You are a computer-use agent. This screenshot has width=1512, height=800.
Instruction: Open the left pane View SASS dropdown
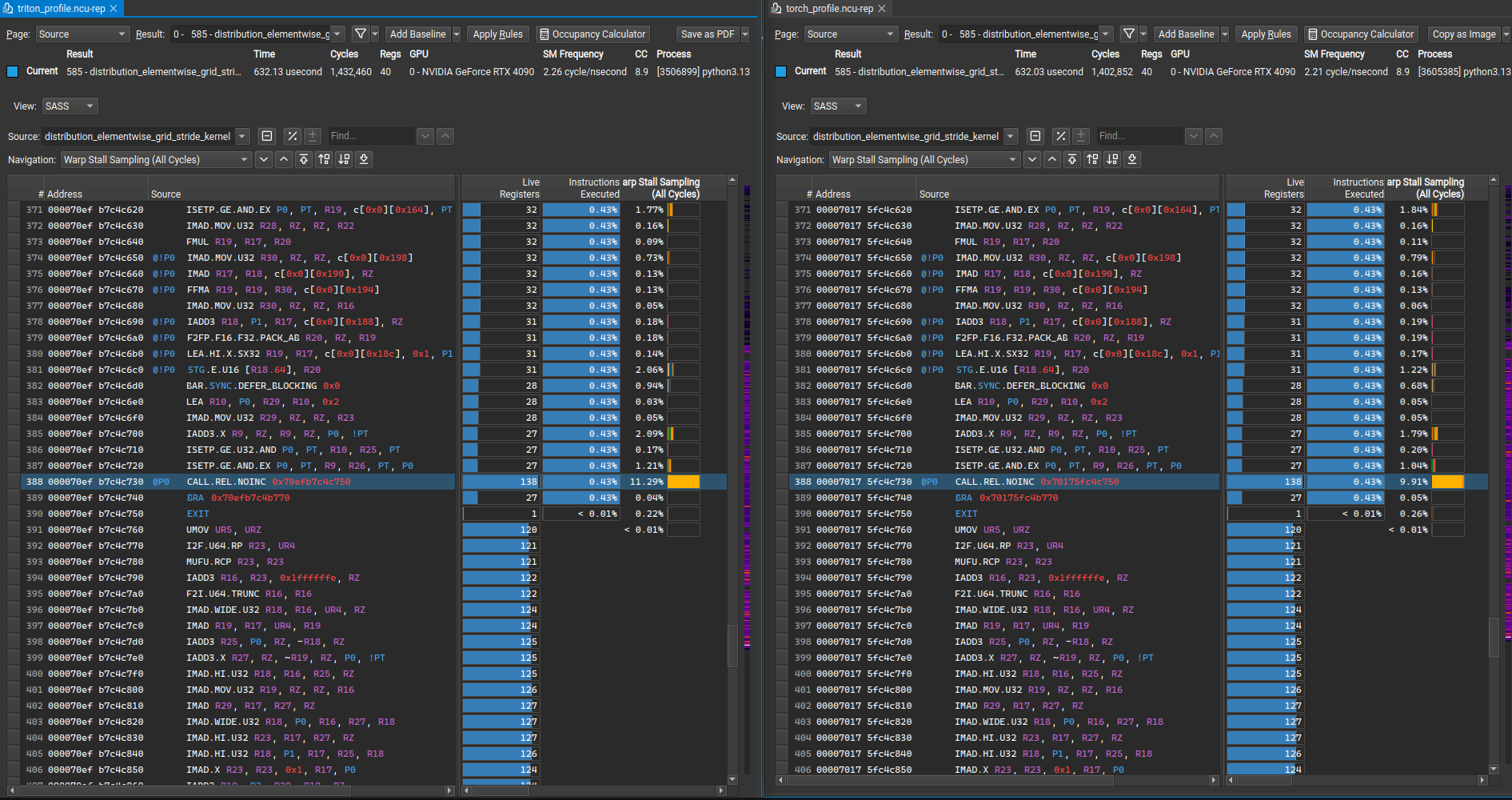70,106
